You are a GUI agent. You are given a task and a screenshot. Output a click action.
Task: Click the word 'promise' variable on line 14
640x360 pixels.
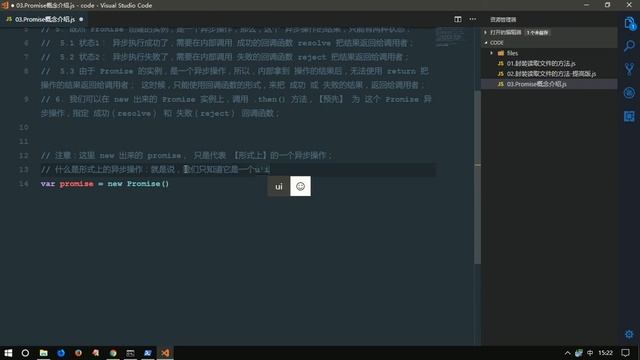point(76,184)
